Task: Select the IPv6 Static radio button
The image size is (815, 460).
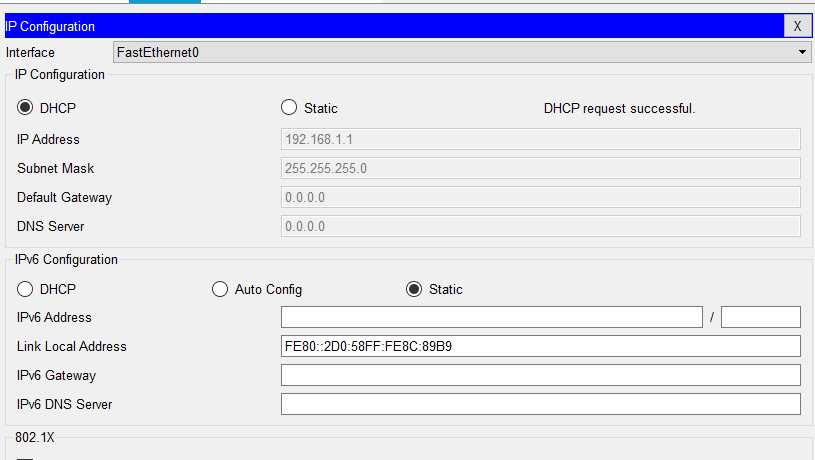Action: (414, 289)
